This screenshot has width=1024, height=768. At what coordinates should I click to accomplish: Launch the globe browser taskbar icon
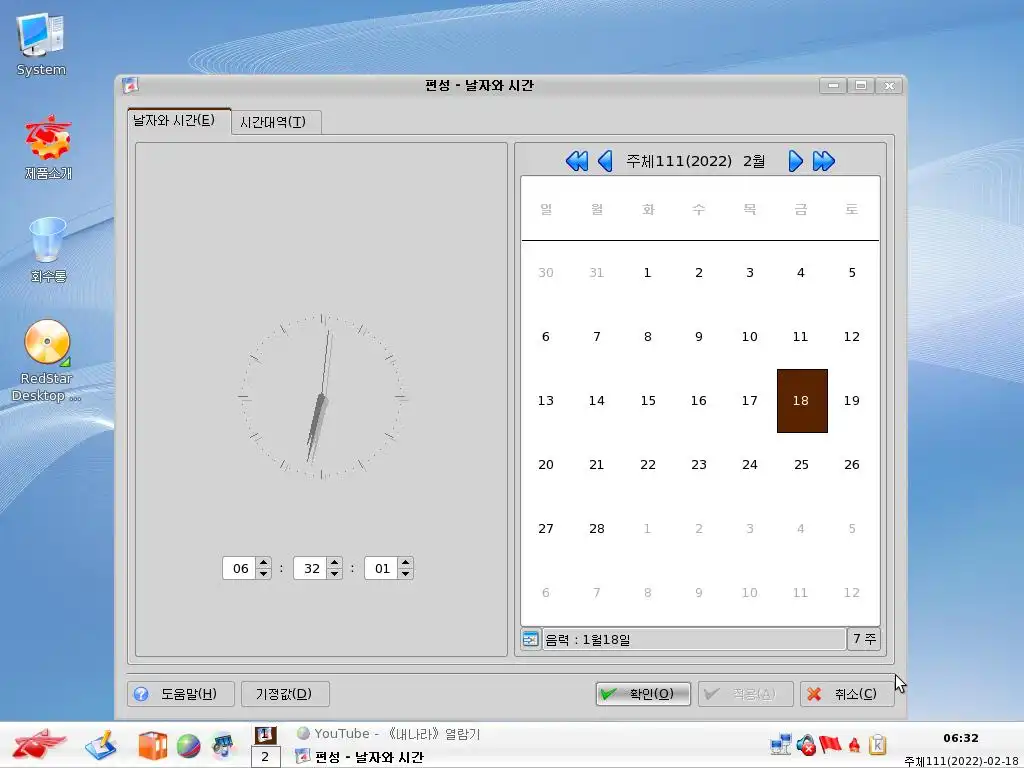coord(188,746)
